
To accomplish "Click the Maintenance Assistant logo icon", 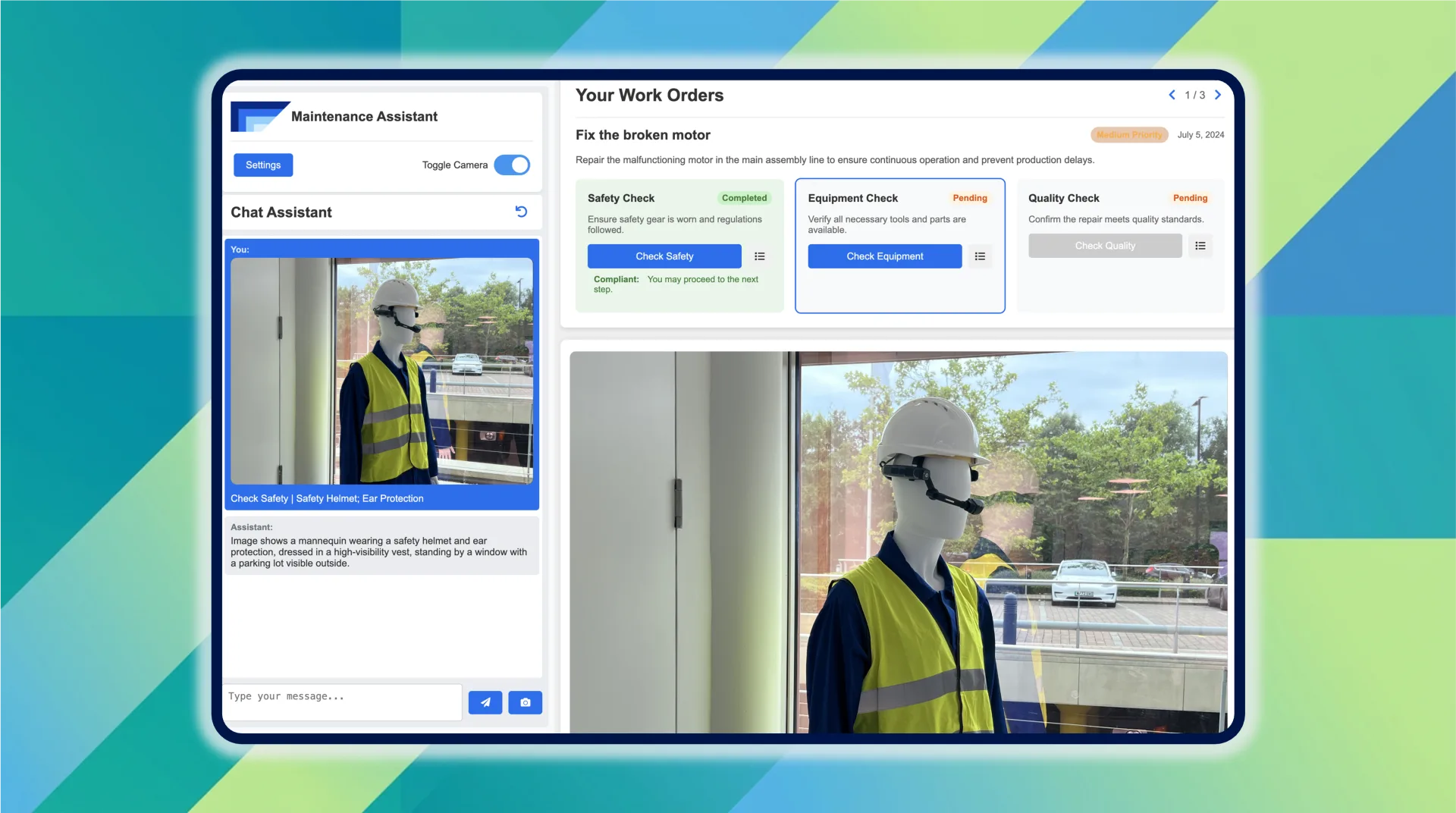I will (x=259, y=117).
